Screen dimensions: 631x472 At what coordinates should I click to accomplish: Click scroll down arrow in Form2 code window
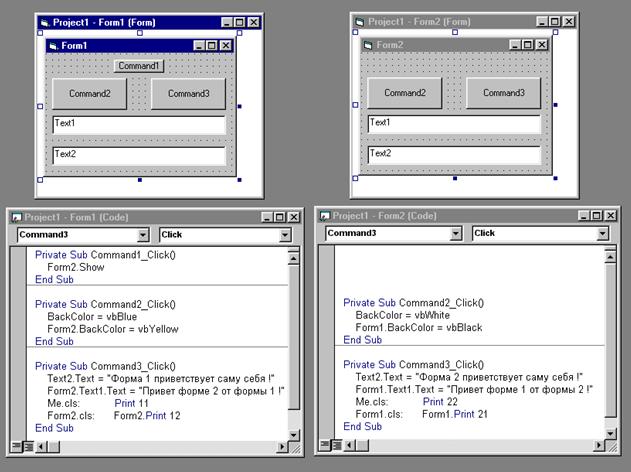(x=610, y=433)
